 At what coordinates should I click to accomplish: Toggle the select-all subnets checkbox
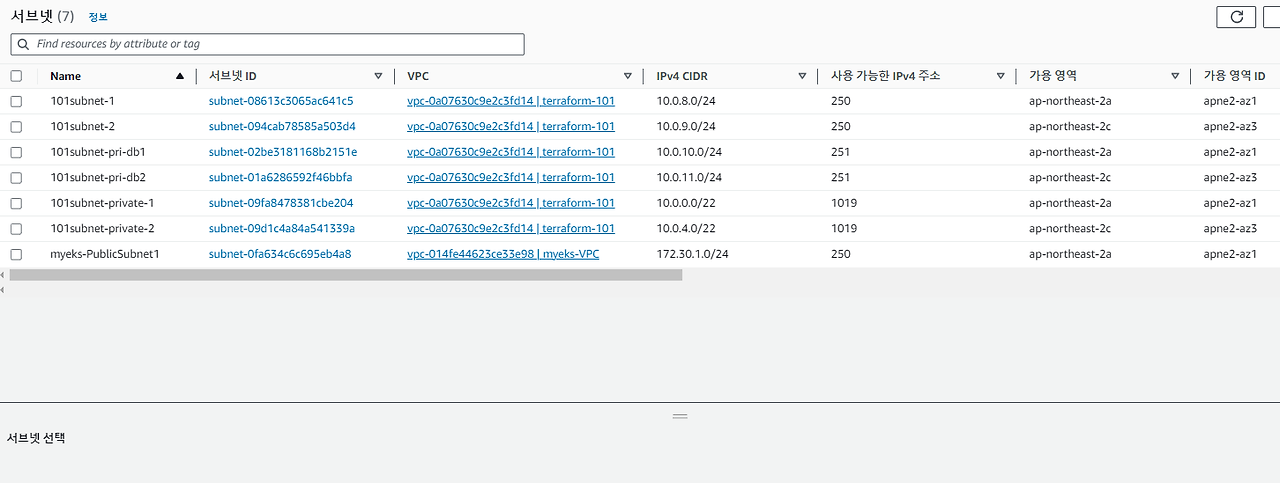click(x=16, y=76)
